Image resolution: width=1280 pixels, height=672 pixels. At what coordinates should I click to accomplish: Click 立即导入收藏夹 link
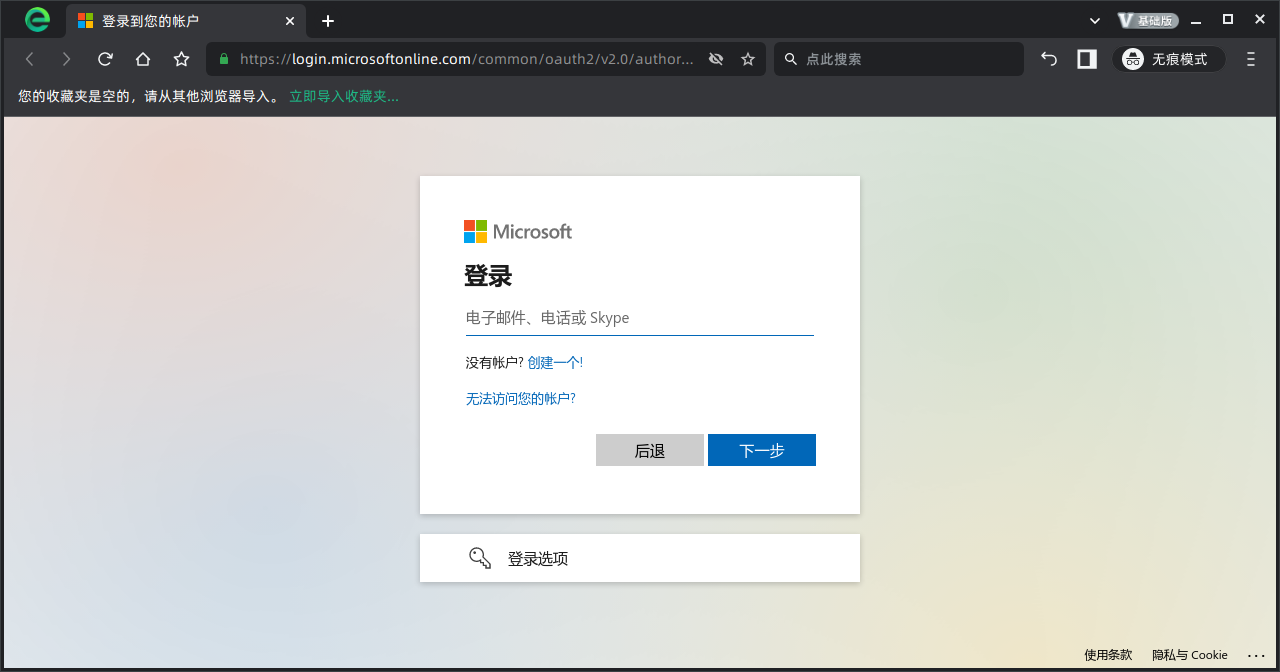pos(344,96)
